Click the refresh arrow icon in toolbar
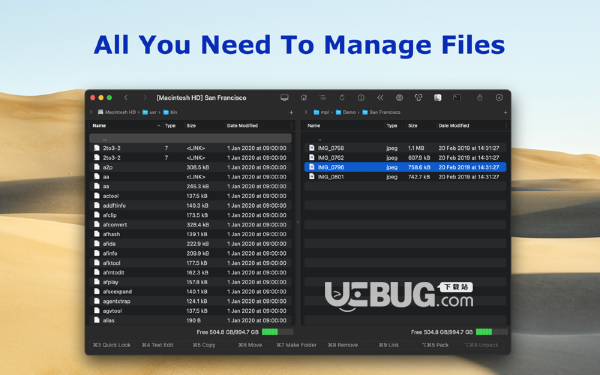The width and height of the screenshot is (600, 375). coord(342,98)
